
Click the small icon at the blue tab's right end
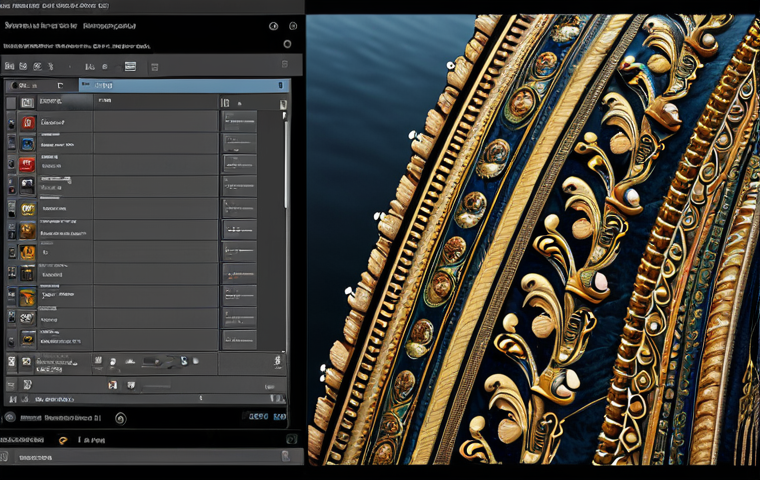click(280, 85)
